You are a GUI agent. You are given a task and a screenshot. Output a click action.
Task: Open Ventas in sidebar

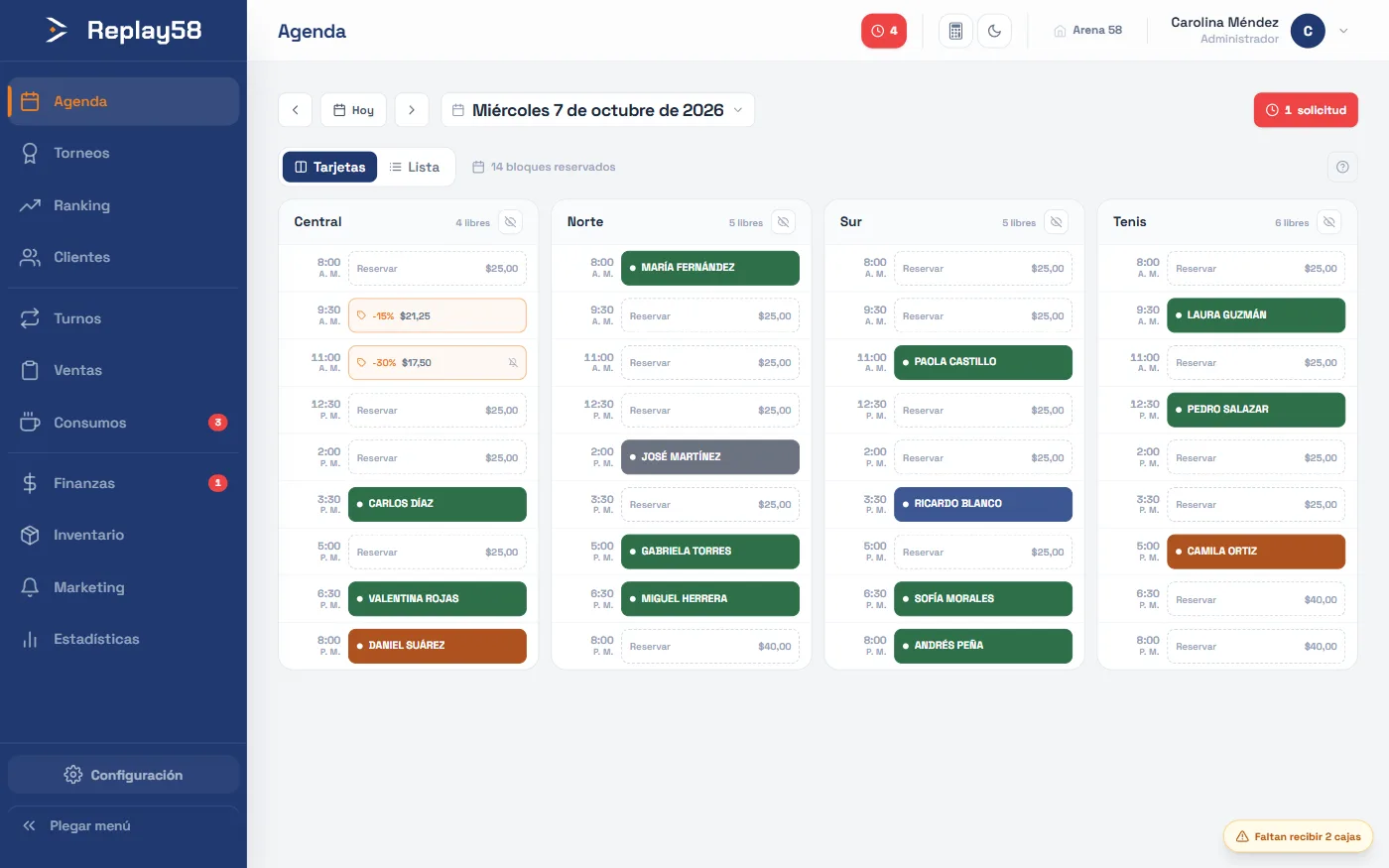click(123, 370)
